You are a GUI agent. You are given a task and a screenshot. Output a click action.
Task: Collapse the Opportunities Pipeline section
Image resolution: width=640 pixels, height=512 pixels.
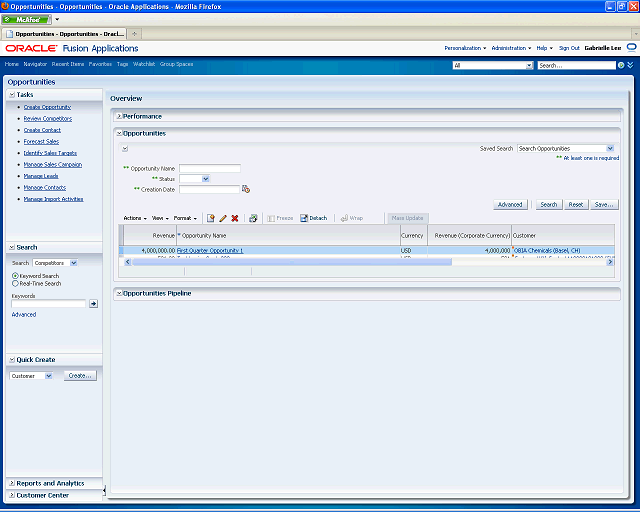pos(119,294)
